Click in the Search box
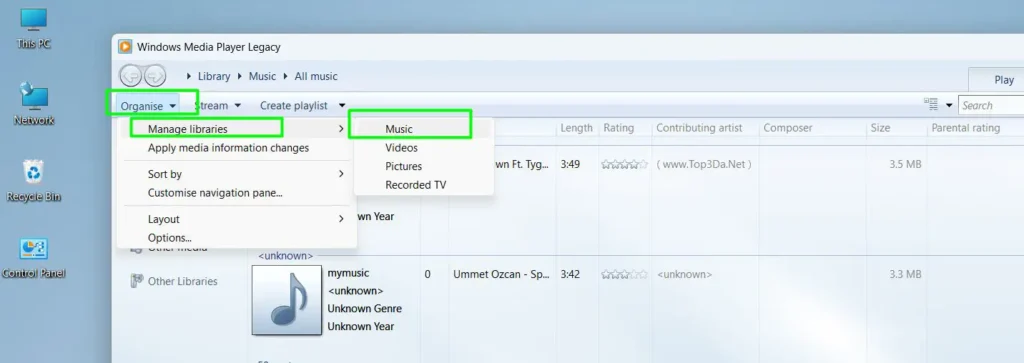Image resolution: width=1024 pixels, height=363 pixels. 991,105
